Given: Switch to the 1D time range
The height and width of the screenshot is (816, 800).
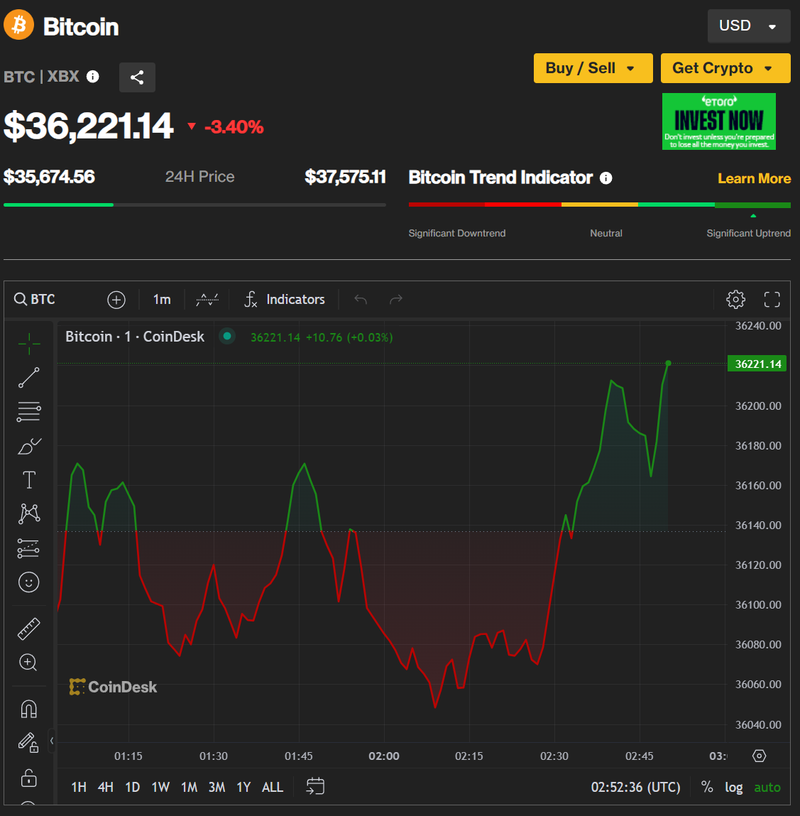Looking at the screenshot, I should coord(132,787).
